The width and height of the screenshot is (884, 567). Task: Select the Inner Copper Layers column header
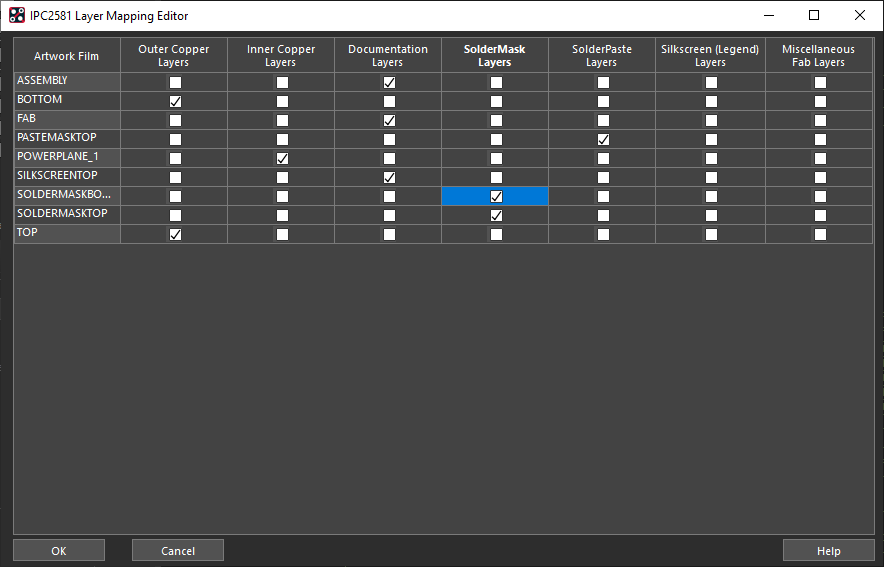coord(281,55)
